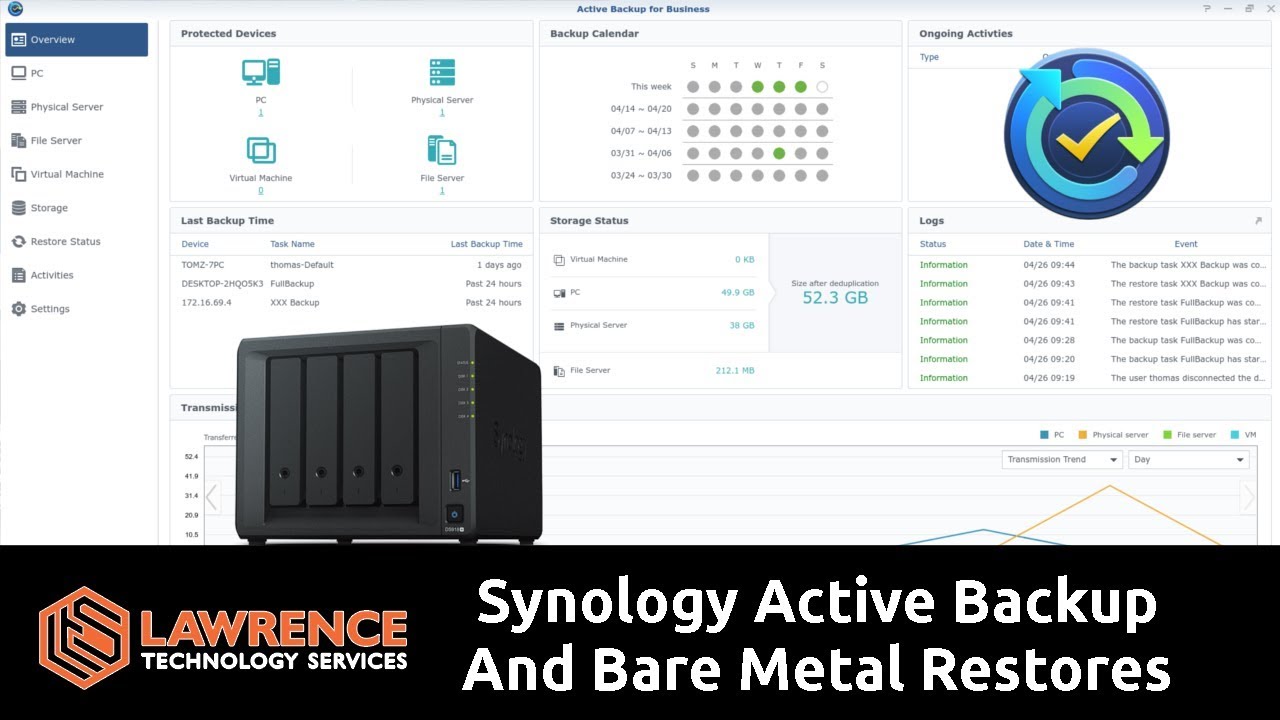The width and height of the screenshot is (1280, 720).
Task: Click the Active Backup app logo in titlebar
Action: click(14, 9)
